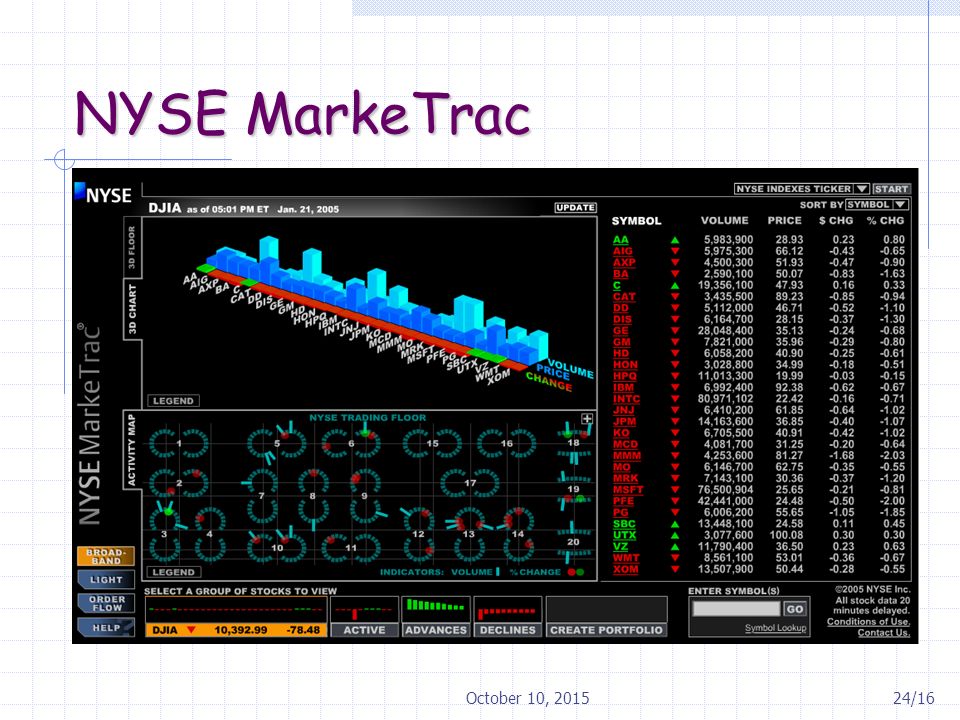The width and height of the screenshot is (960, 720).
Task: Open Conditions of Use link
Action: pyautogui.click(x=868, y=621)
